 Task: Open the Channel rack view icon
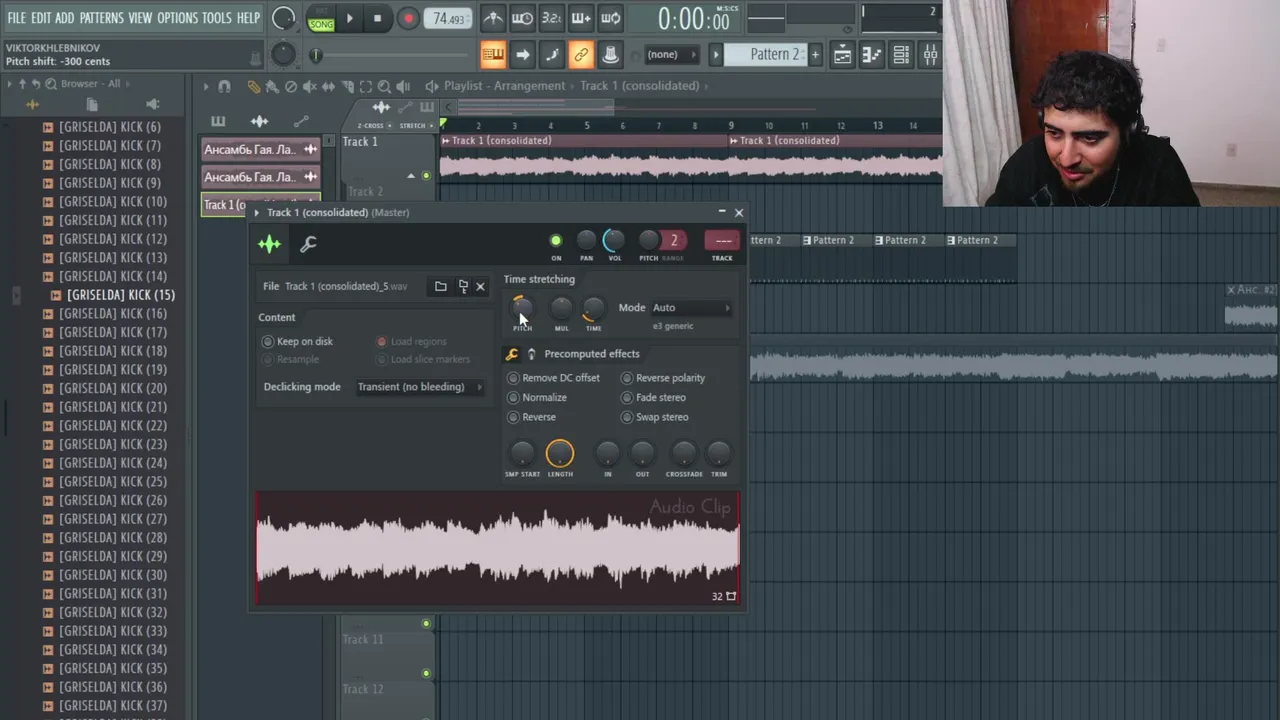click(901, 55)
